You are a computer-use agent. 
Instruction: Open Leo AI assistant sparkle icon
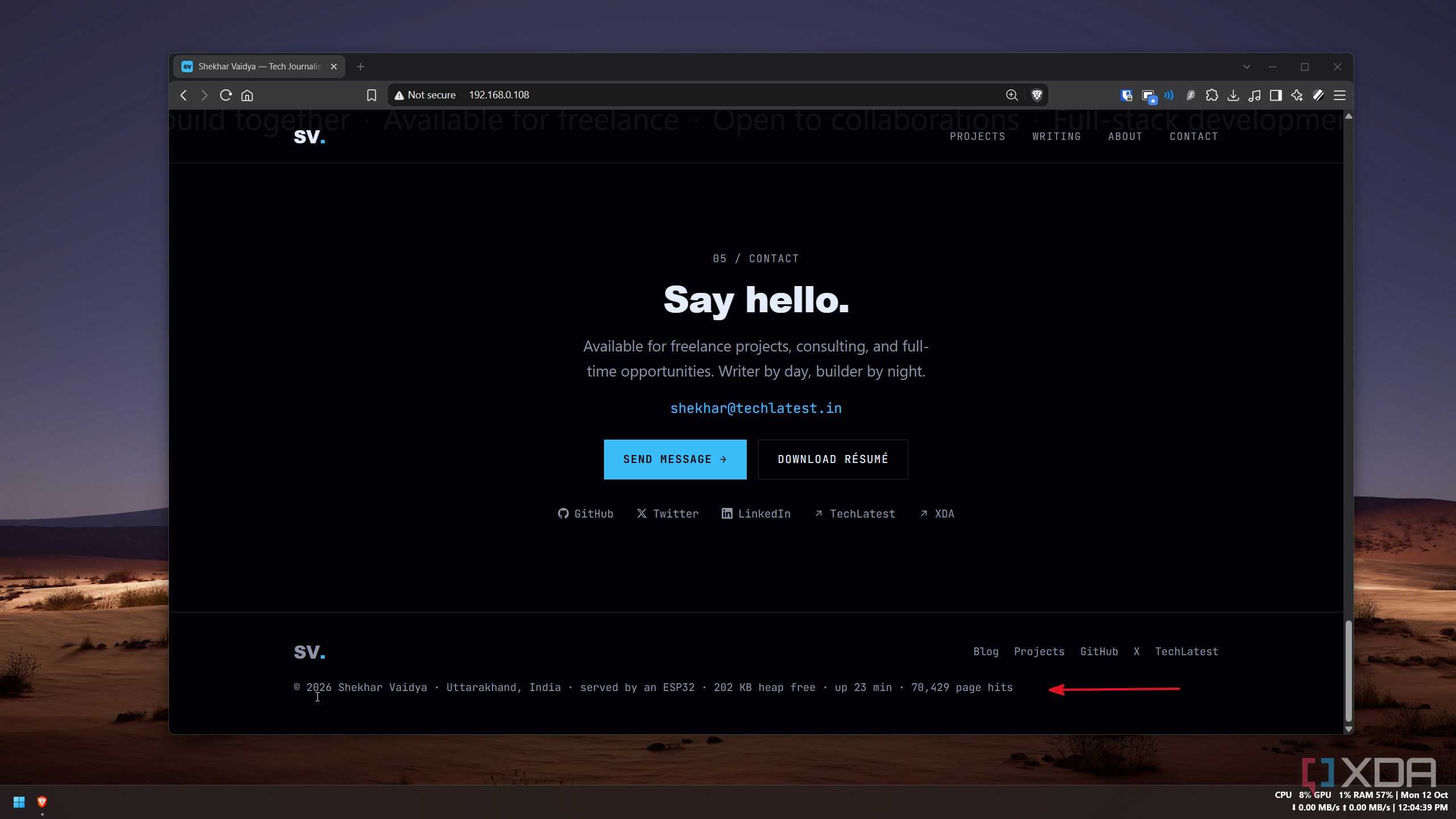coord(1297,95)
